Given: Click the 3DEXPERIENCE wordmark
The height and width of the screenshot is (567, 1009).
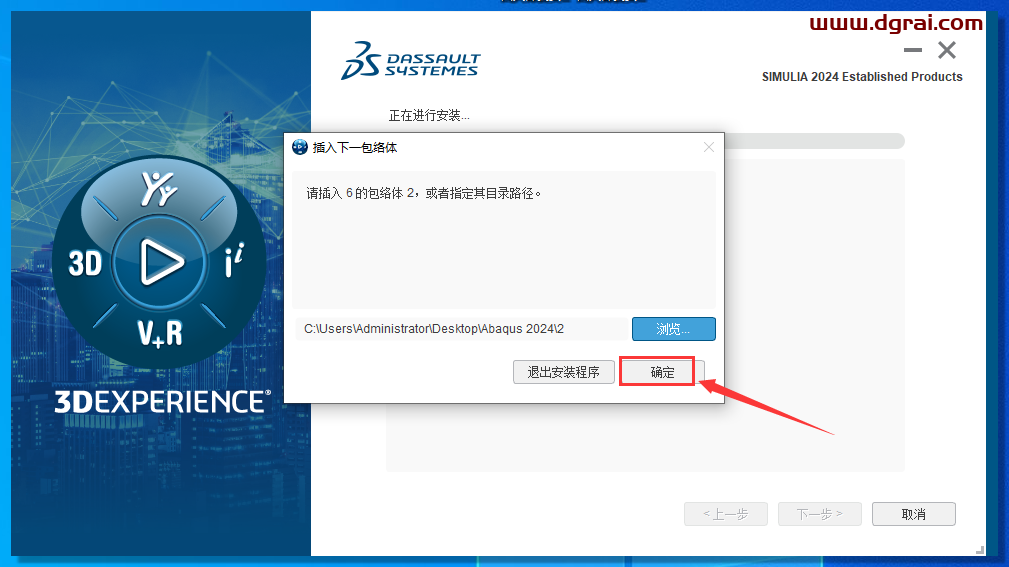Looking at the screenshot, I should (x=162, y=402).
